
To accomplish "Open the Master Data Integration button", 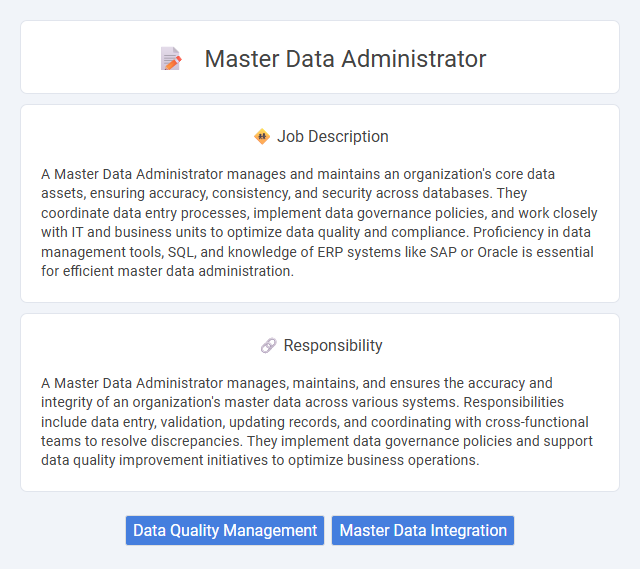I will (423, 530).
